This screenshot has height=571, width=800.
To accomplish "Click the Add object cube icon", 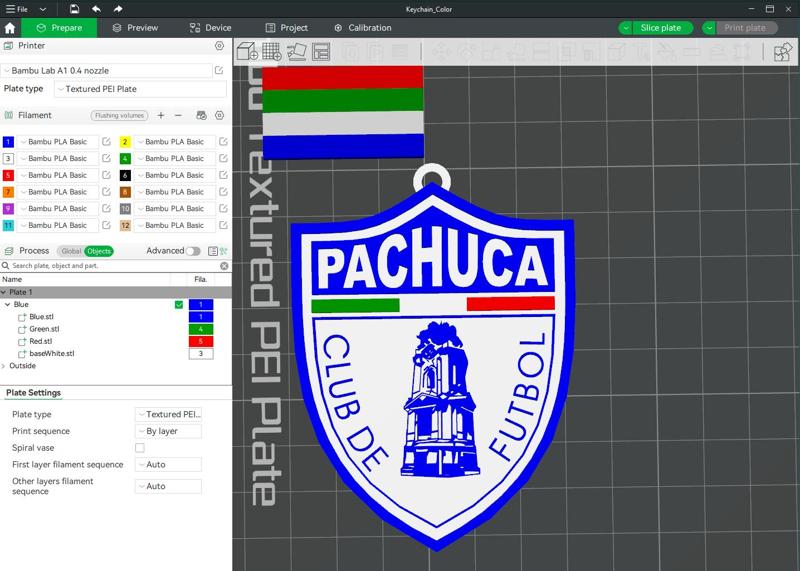I will point(247,52).
